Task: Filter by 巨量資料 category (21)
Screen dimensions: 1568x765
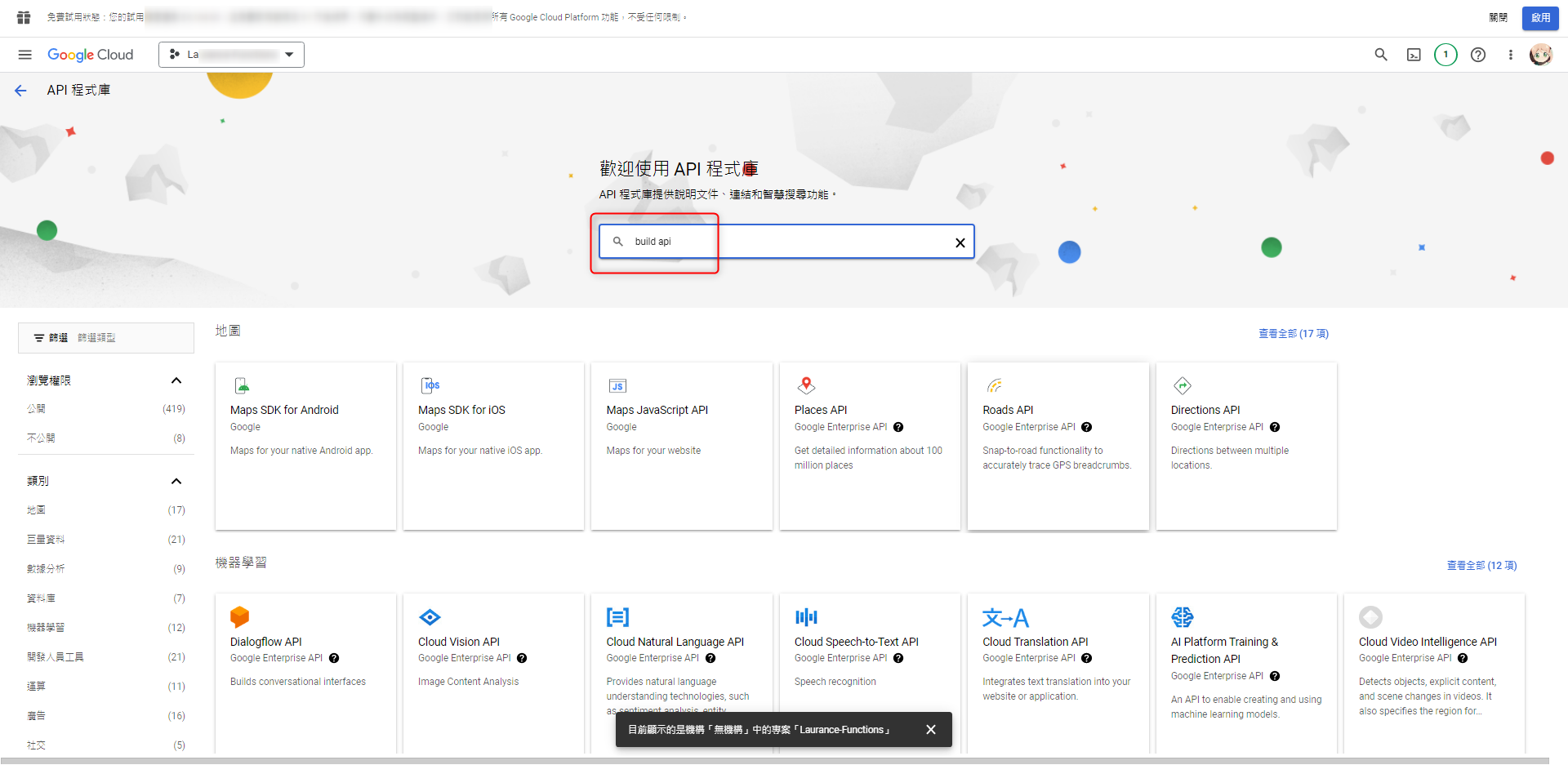Action: [x=106, y=540]
